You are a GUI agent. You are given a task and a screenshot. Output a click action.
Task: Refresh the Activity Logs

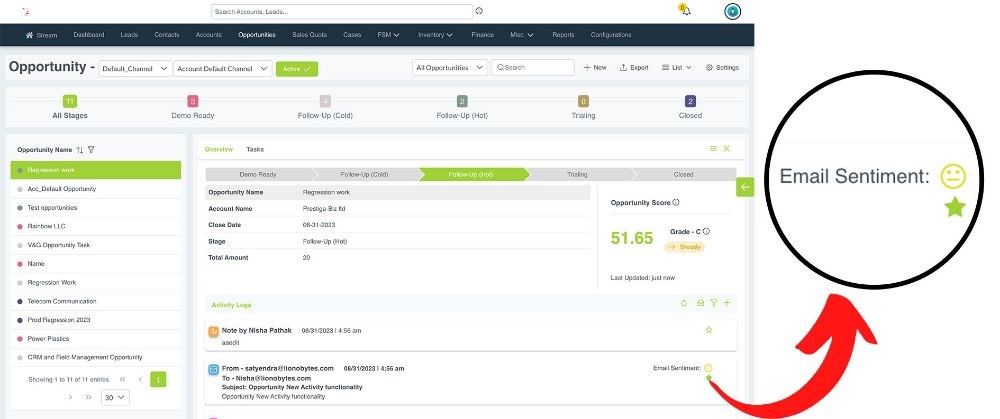click(x=684, y=303)
